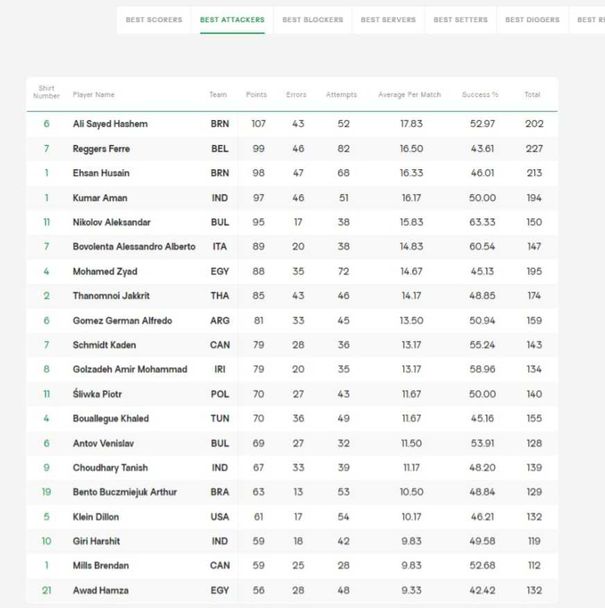Open Nikolov Aleksandar's player entry

tap(111, 222)
